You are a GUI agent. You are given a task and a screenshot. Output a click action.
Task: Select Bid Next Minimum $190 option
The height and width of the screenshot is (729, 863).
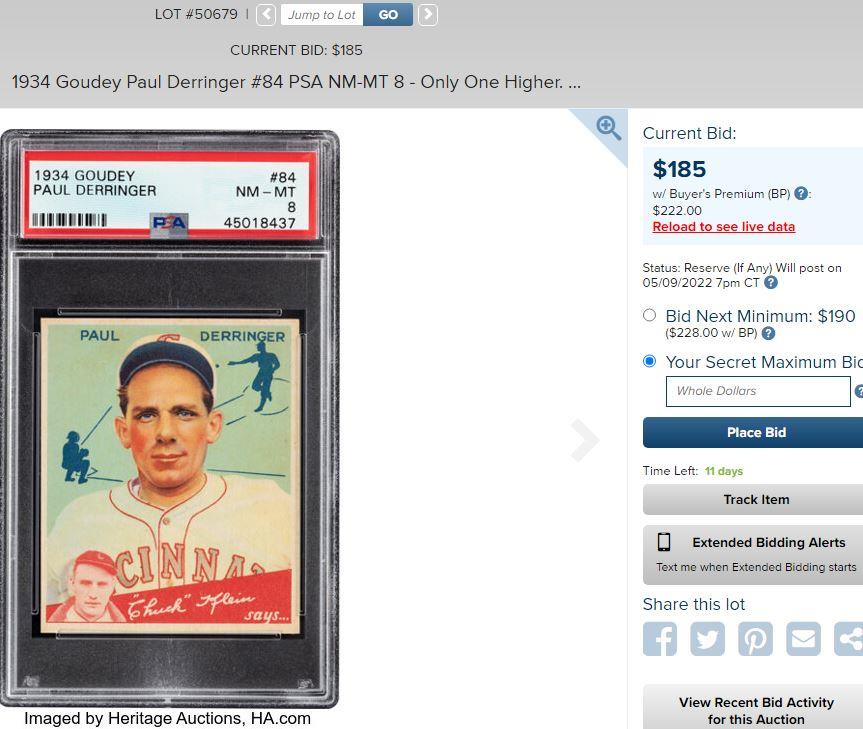pyautogui.click(x=649, y=315)
